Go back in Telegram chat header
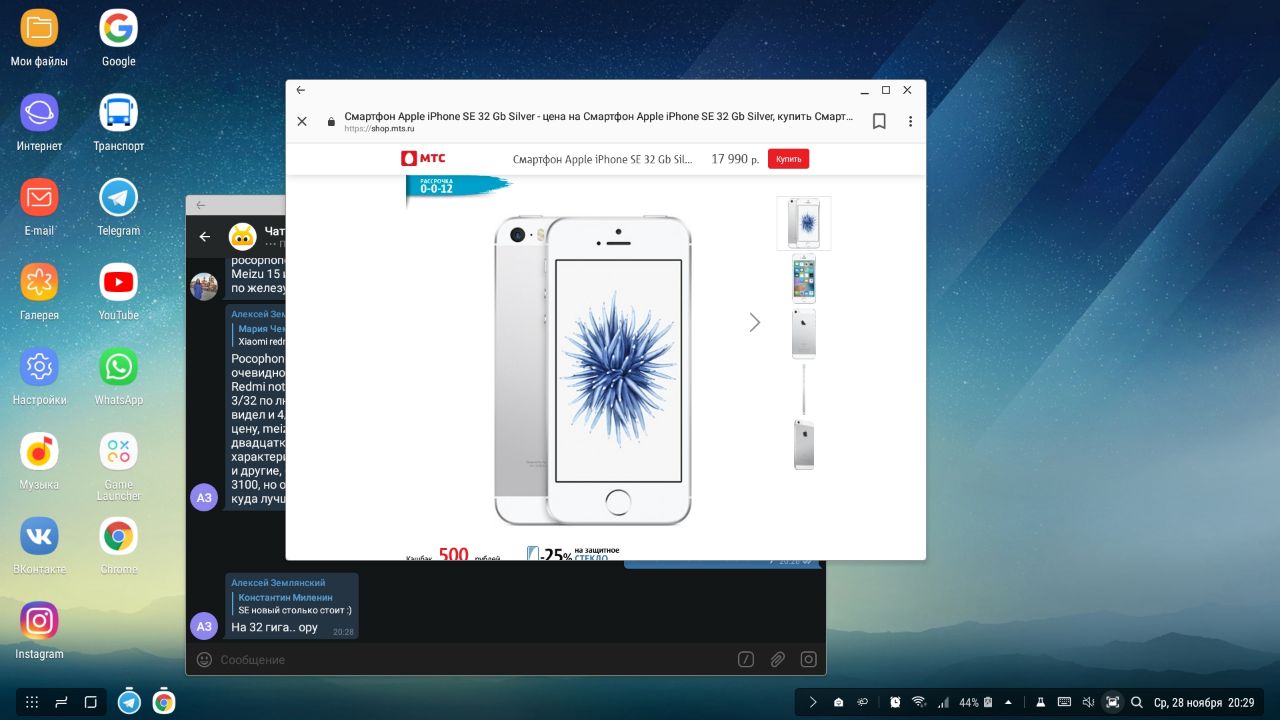 click(x=205, y=237)
